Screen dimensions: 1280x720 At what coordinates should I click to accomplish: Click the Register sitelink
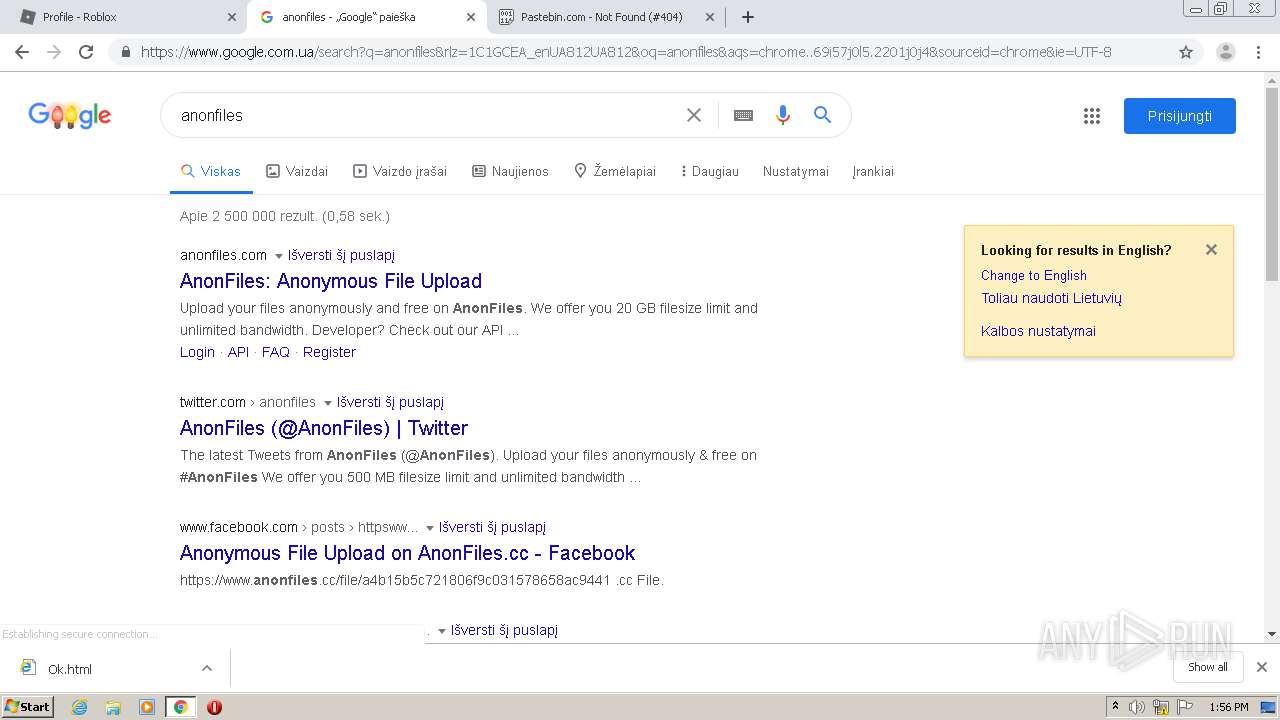click(329, 352)
